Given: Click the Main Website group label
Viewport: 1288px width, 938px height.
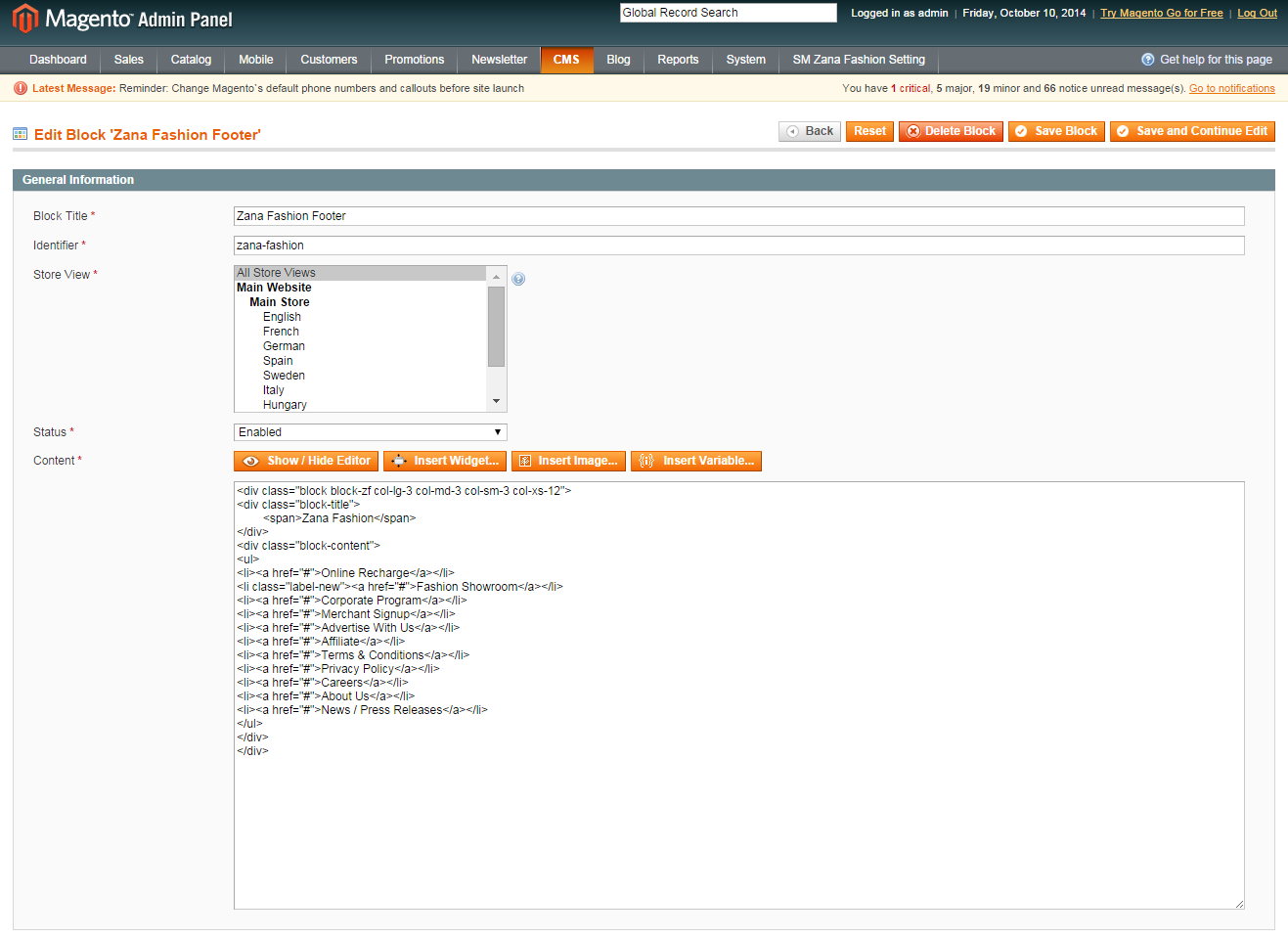Looking at the screenshot, I should point(274,288).
